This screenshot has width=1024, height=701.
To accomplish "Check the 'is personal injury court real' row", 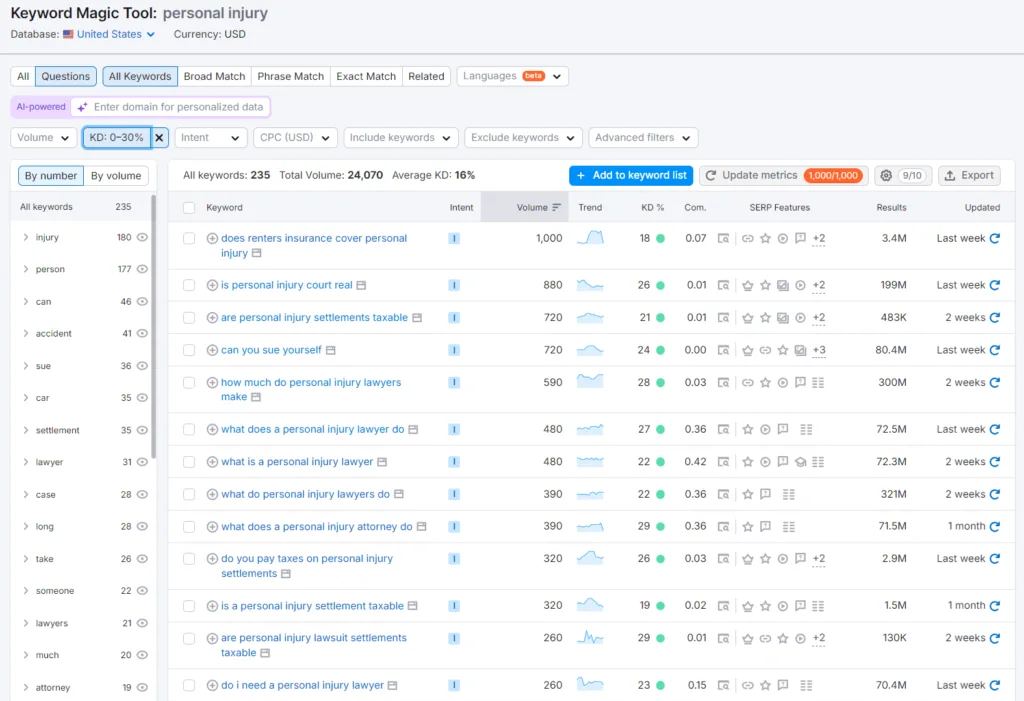I will 189,285.
